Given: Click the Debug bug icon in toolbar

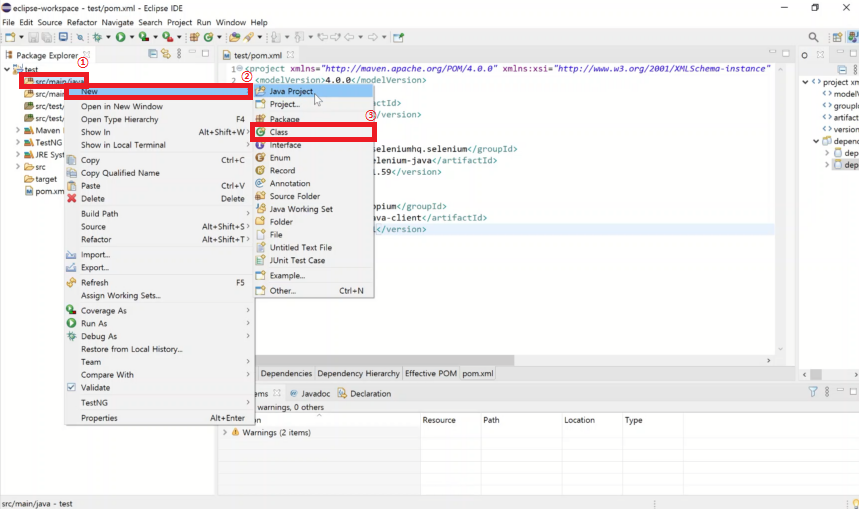Looking at the screenshot, I should tap(97, 37).
